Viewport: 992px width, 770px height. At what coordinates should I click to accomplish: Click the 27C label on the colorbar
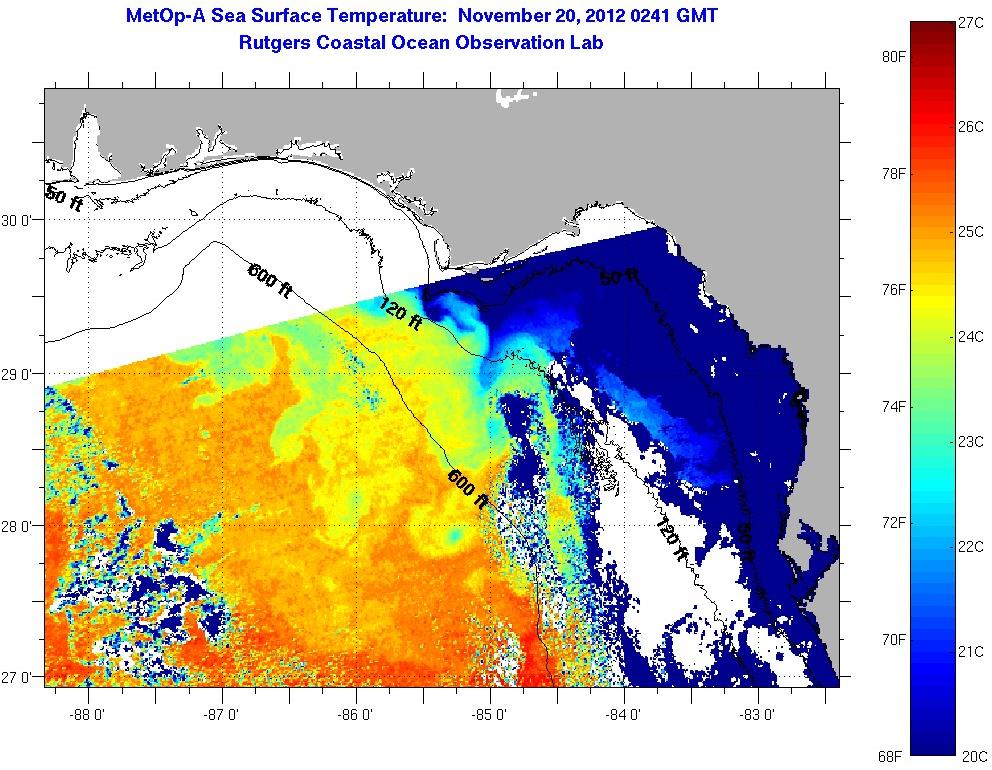click(972, 22)
